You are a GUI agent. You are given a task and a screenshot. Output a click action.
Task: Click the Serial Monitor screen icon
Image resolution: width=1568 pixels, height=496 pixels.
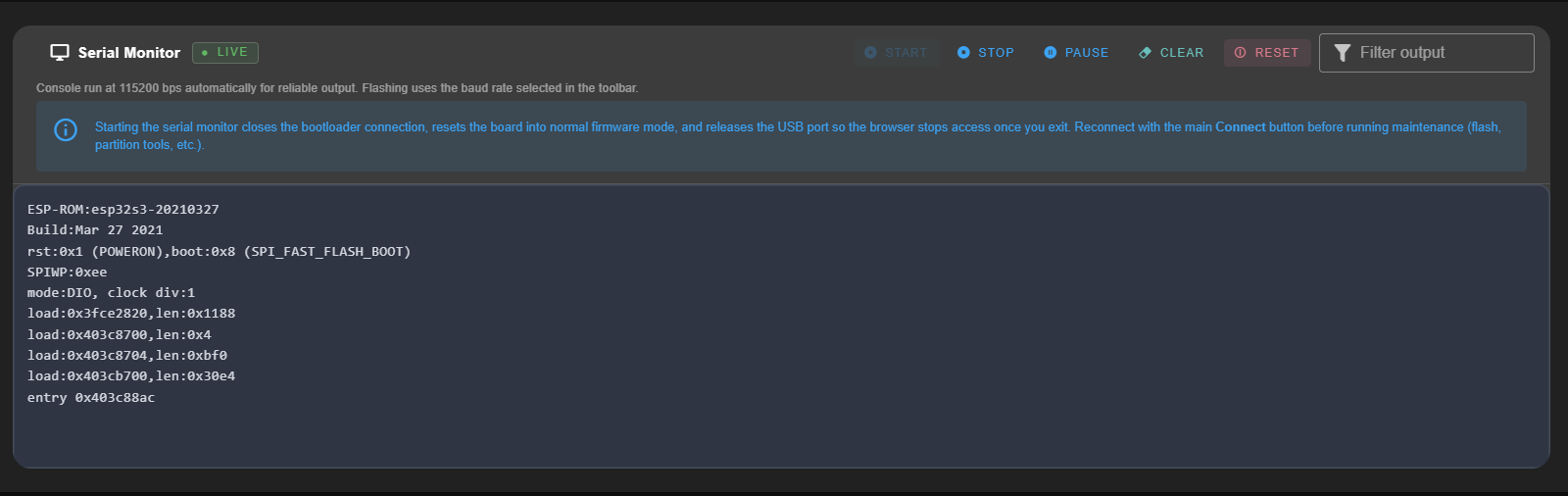[x=60, y=53]
